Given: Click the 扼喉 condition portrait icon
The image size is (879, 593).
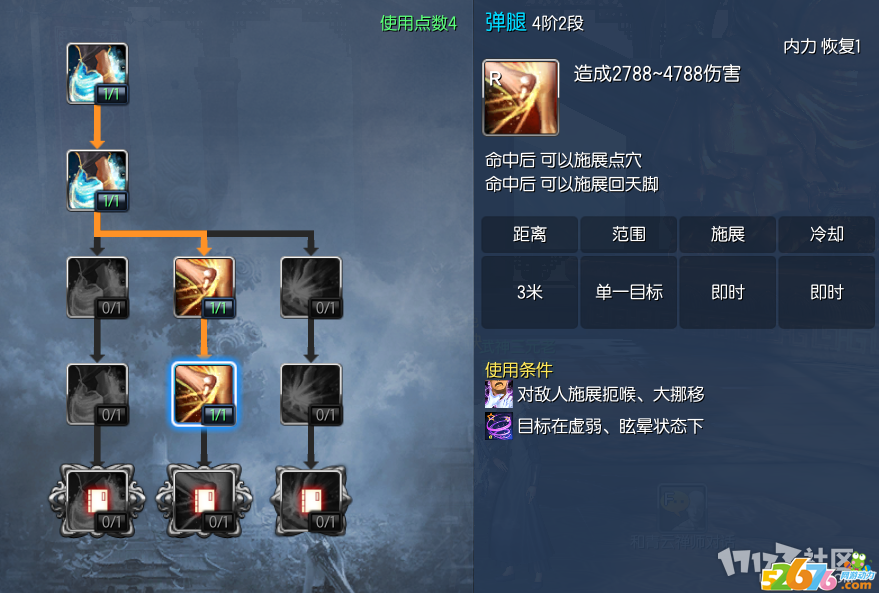Looking at the screenshot, I should 498,394.
